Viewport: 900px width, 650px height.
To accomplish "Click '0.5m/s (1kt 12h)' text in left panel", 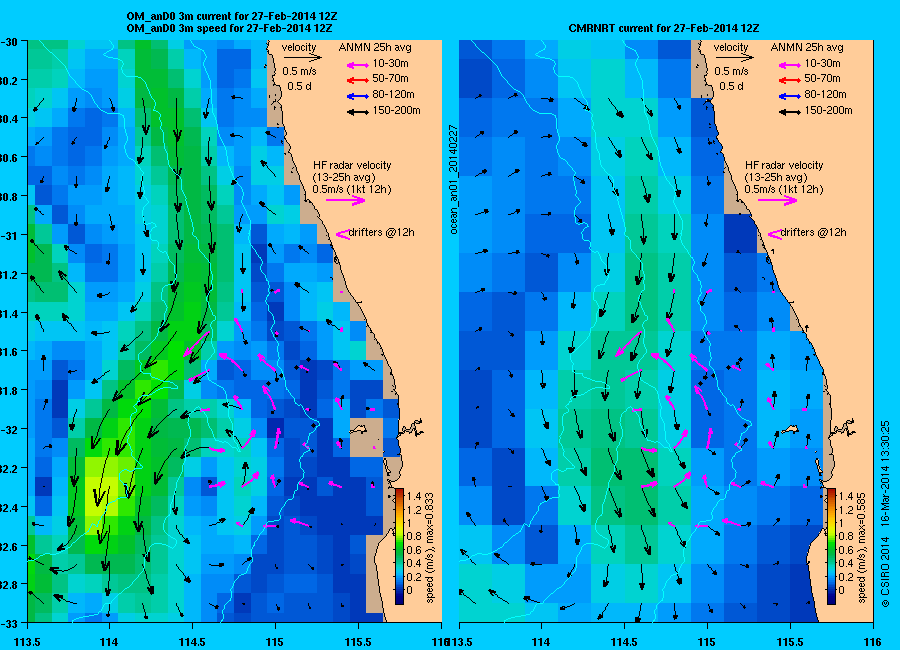I will coord(352,189).
